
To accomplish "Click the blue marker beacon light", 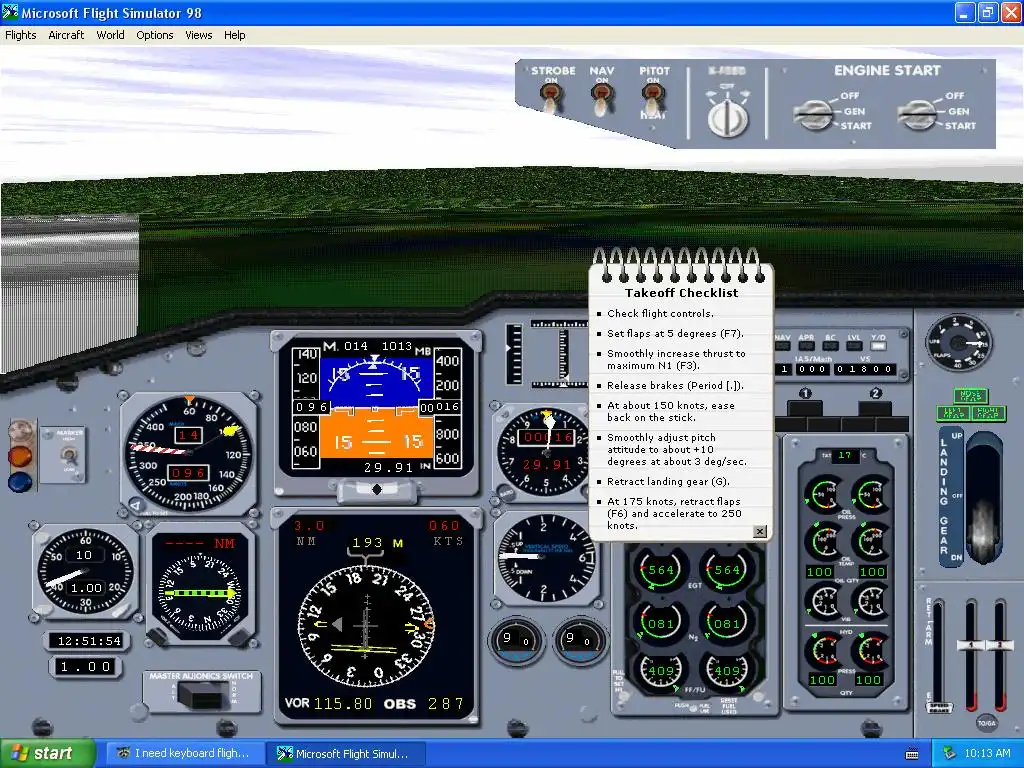I will [x=20, y=481].
